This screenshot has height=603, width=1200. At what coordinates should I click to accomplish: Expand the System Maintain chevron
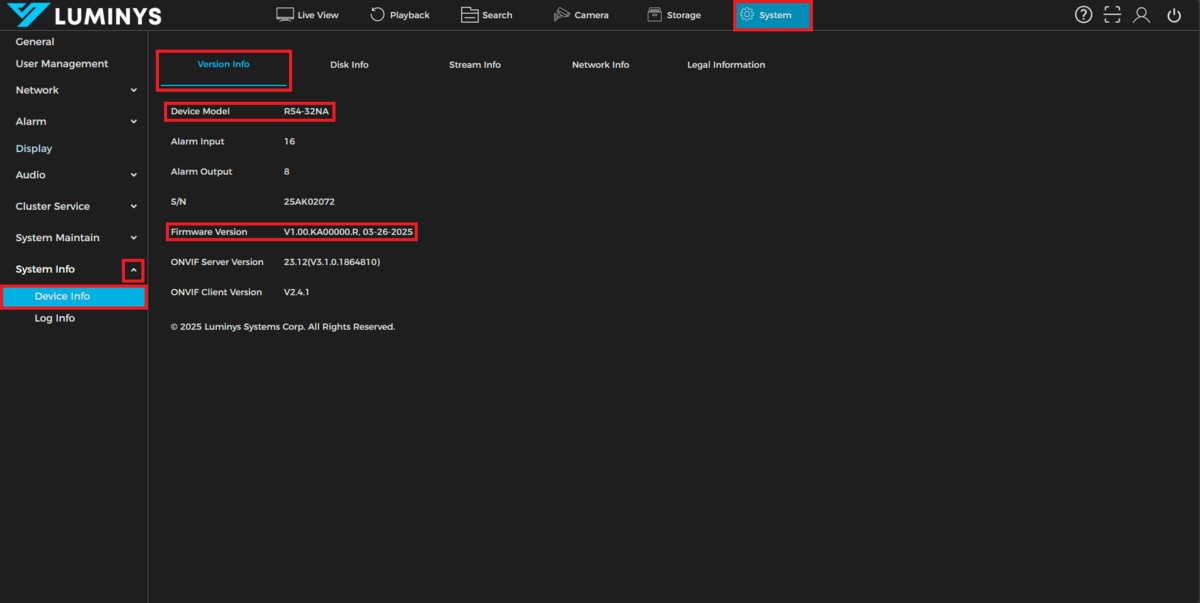(x=134, y=238)
